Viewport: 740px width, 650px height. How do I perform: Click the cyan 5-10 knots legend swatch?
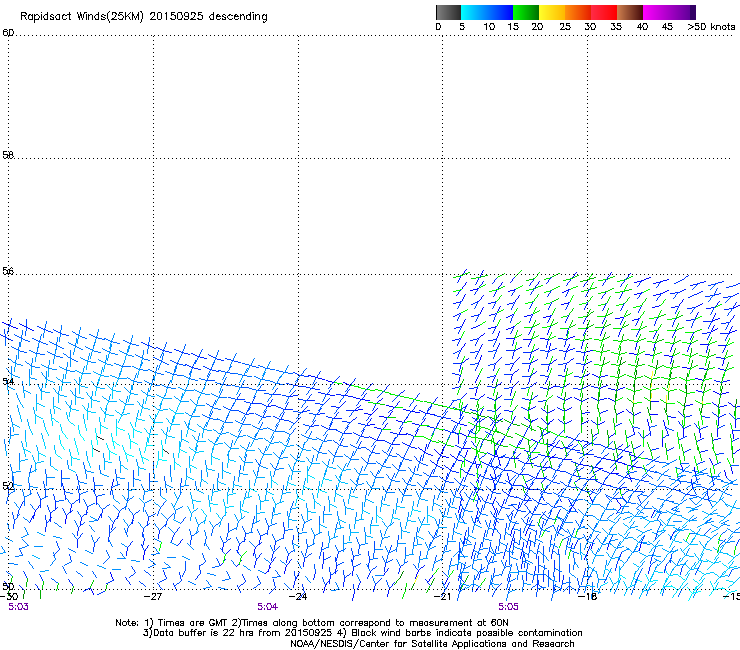click(474, 12)
